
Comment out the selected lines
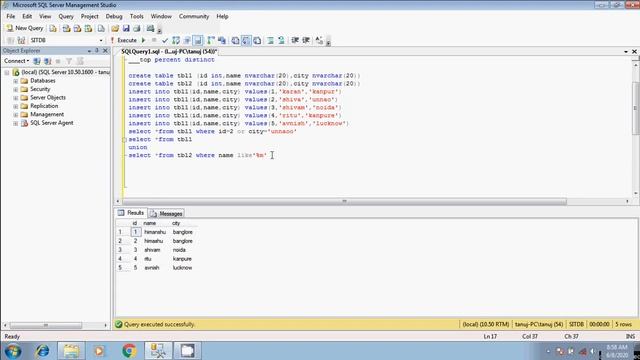pos(270,40)
